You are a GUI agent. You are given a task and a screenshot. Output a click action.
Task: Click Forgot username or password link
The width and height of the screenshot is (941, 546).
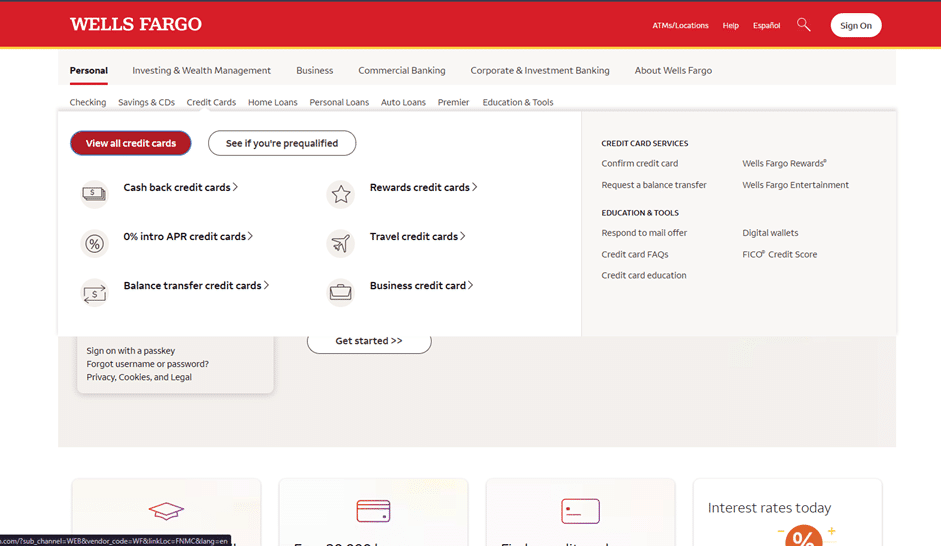click(148, 364)
